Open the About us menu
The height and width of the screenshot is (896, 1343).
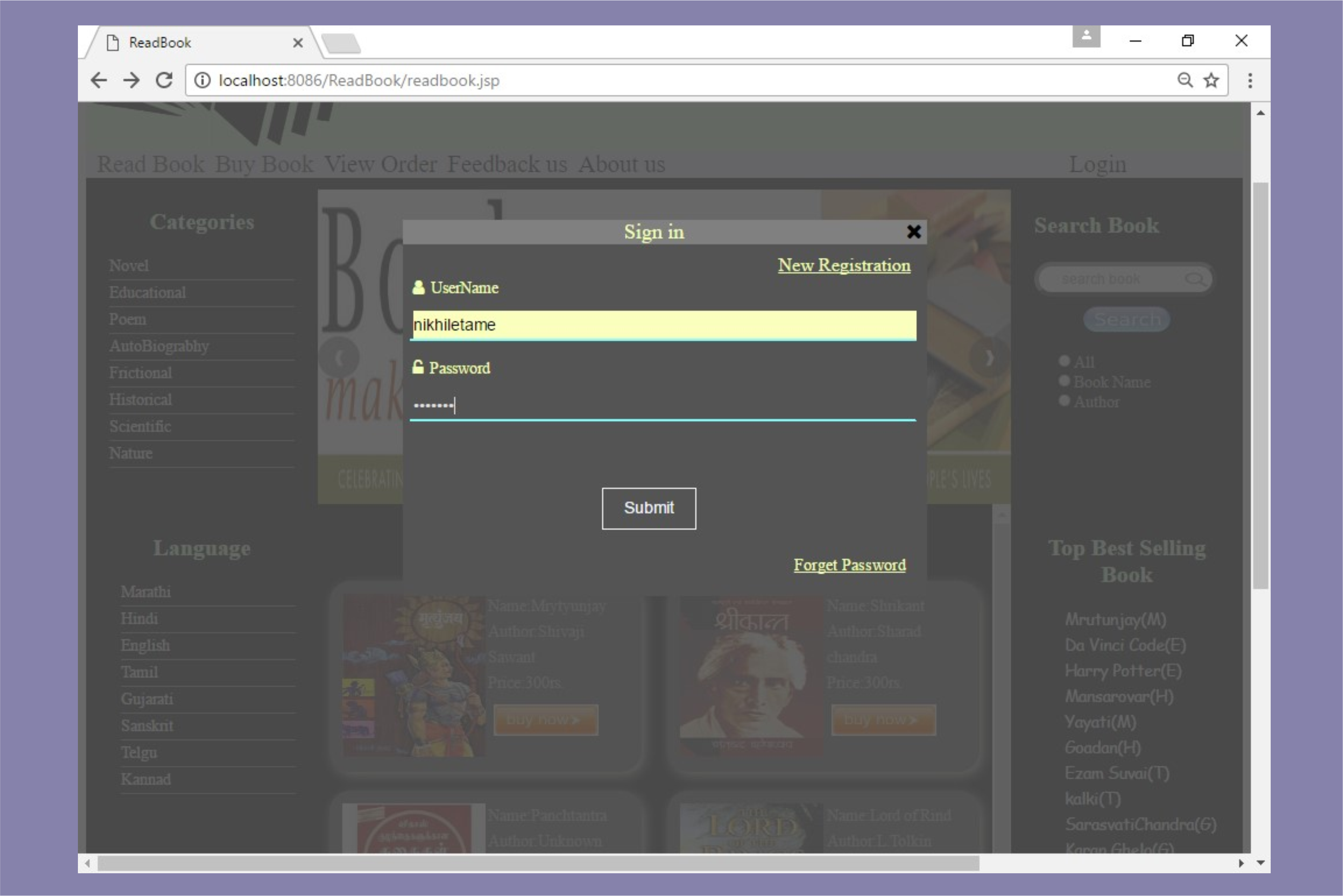(x=622, y=165)
